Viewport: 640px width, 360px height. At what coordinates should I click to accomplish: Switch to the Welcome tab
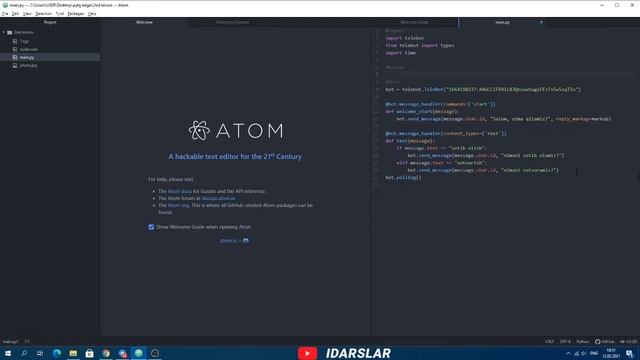(144, 22)
